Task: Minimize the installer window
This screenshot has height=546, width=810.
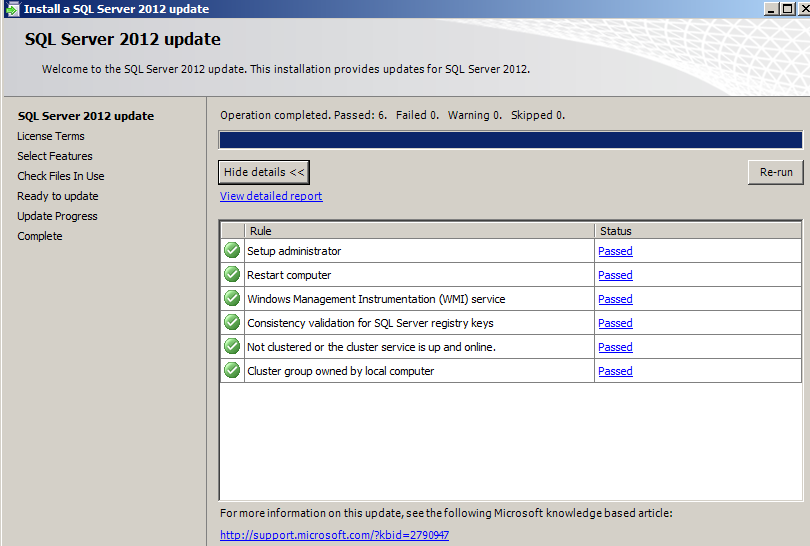Action: (x=771, y=9)
